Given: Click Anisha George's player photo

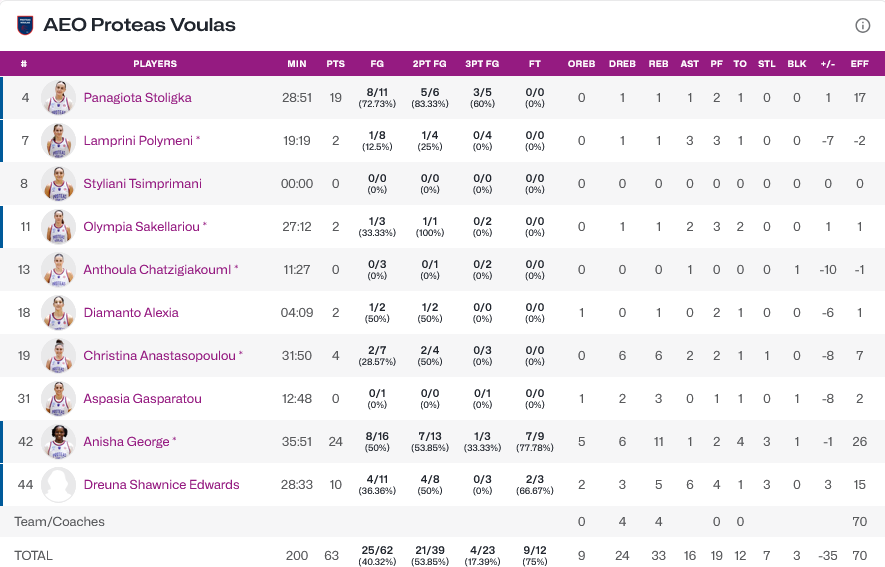Looking at the screenshot, I should click(59, 442).
